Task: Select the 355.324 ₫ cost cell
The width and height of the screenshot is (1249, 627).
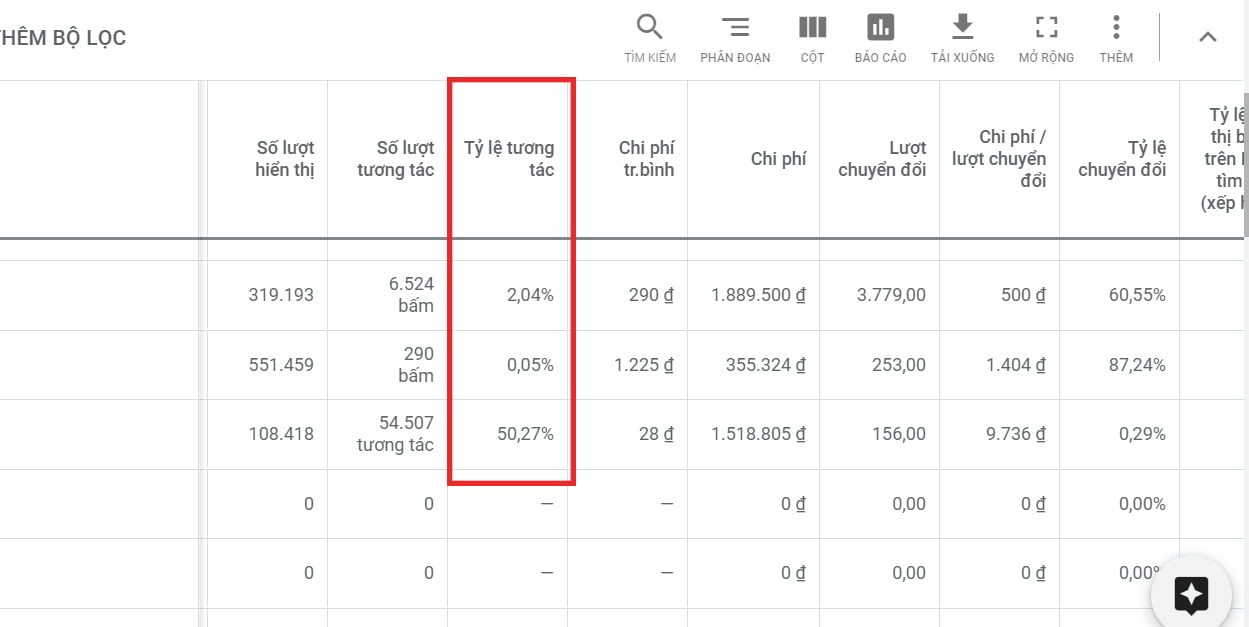Action: pyautogui.click(x=754, y=365)
